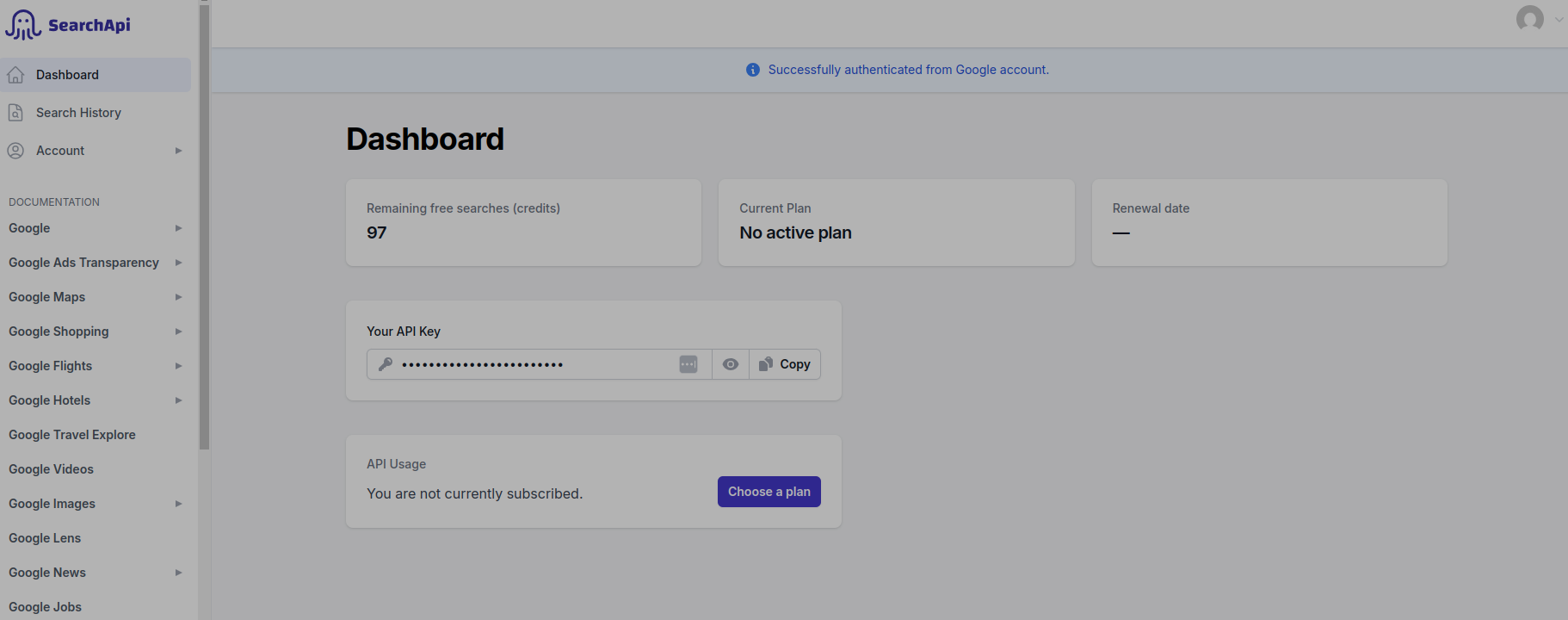Expand the Google Maps arrow
The image size is (1568, 620).
(179, 297)
